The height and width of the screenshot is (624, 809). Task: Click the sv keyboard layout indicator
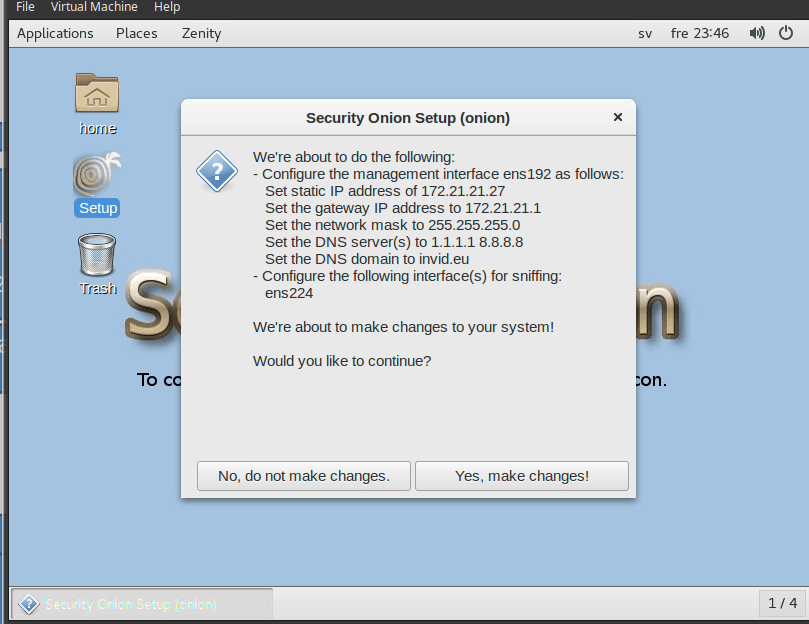pyautogui.click(x=645, y=33)
